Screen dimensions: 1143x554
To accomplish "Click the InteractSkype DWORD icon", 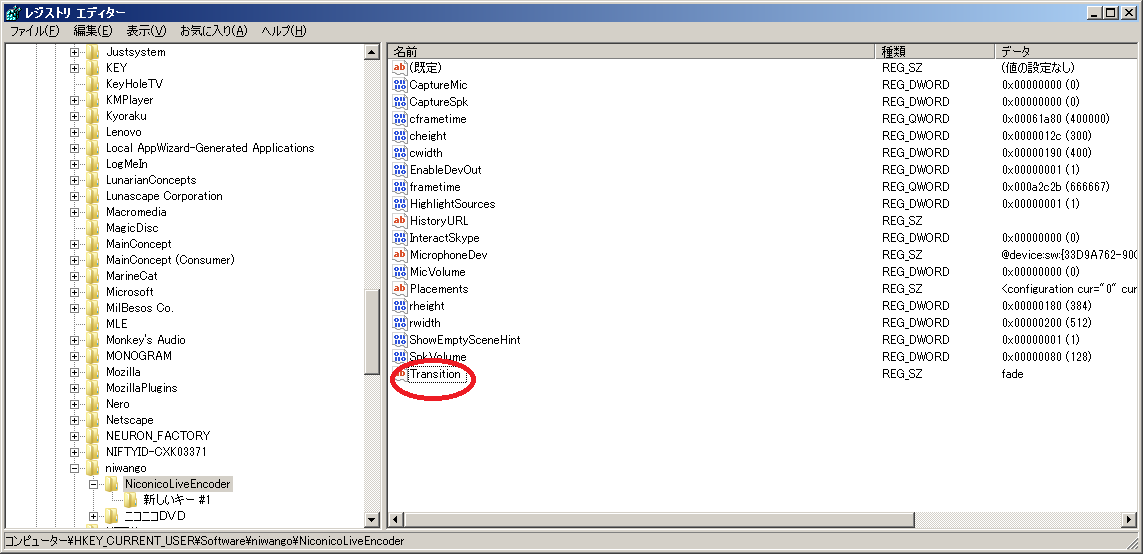I will click(x=399, y=238).
